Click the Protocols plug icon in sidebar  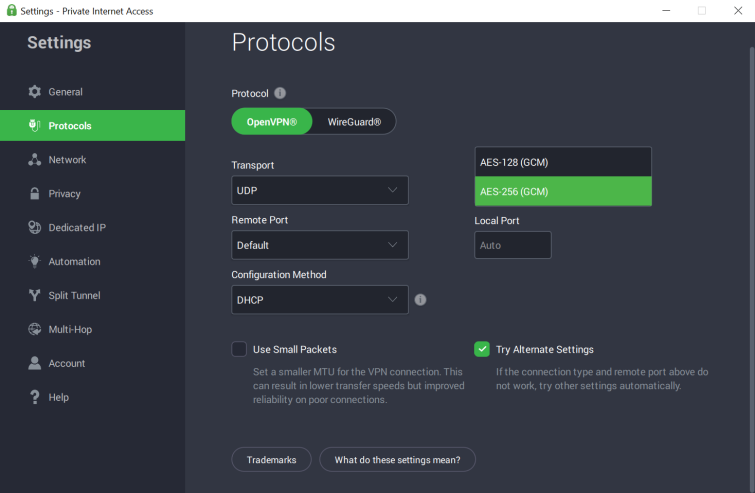(x=34, y=126)
